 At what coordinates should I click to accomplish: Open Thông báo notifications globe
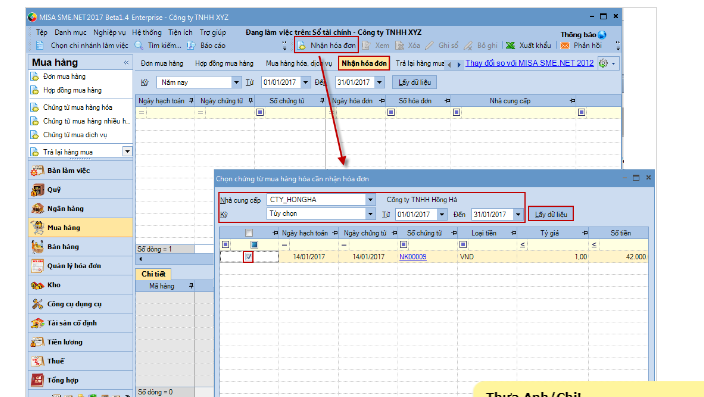point(602,35)
